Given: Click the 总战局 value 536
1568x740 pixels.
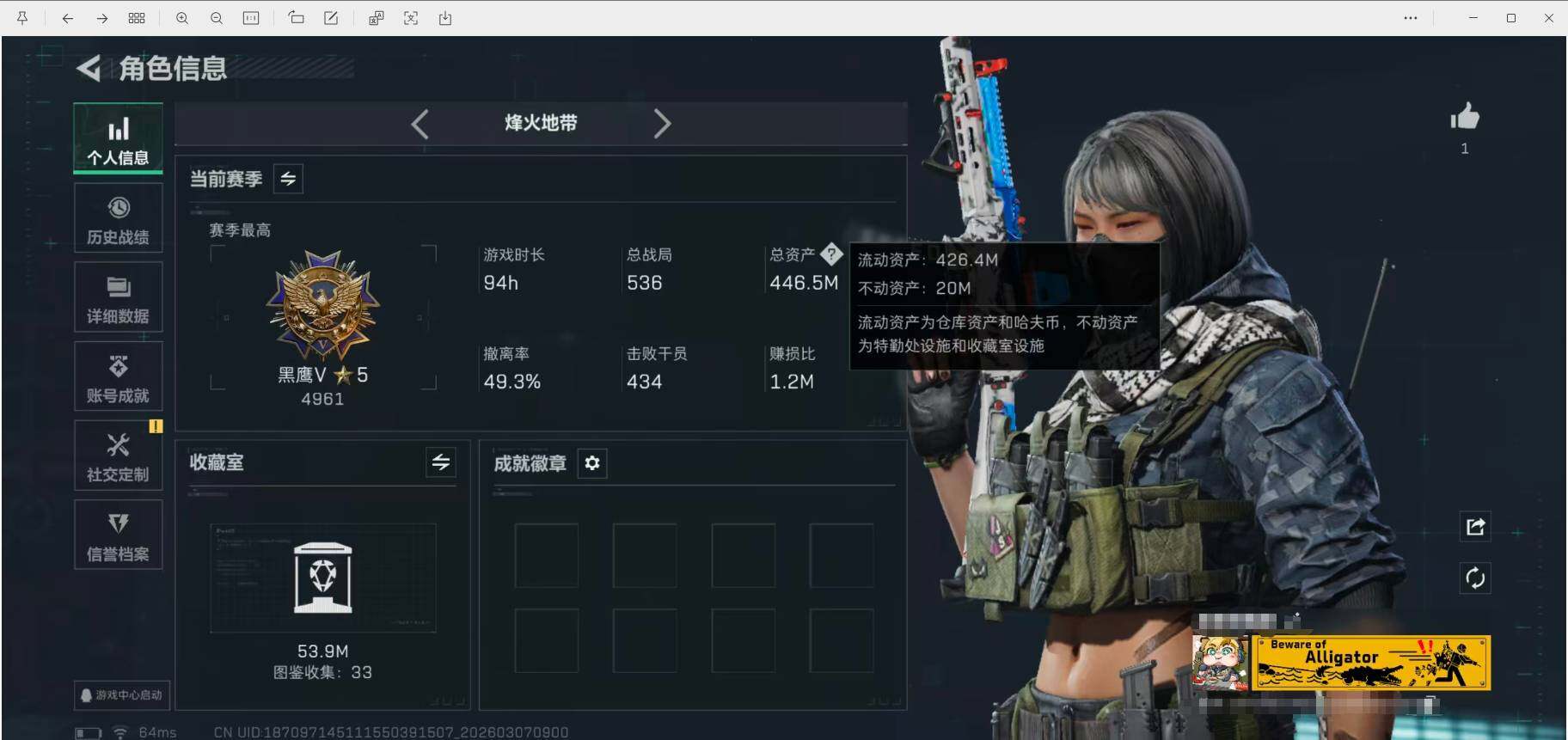Looking at the screenshot, I should coord(644,283).
